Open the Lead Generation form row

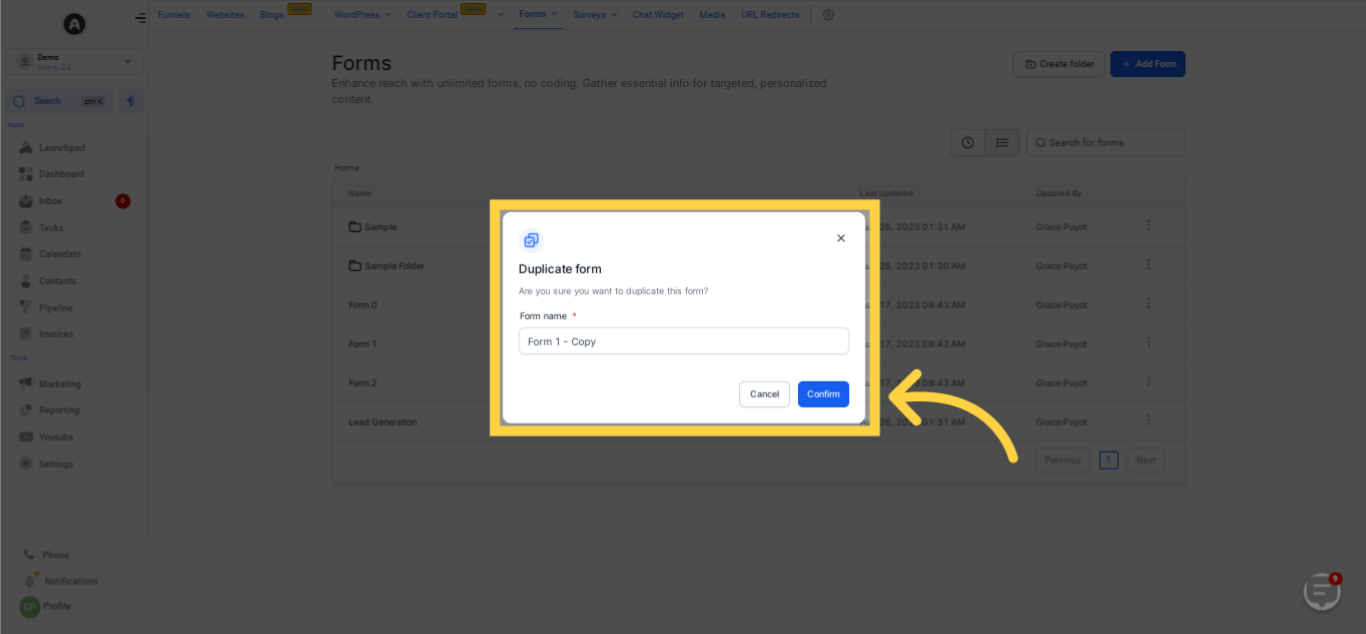point(758,422)
